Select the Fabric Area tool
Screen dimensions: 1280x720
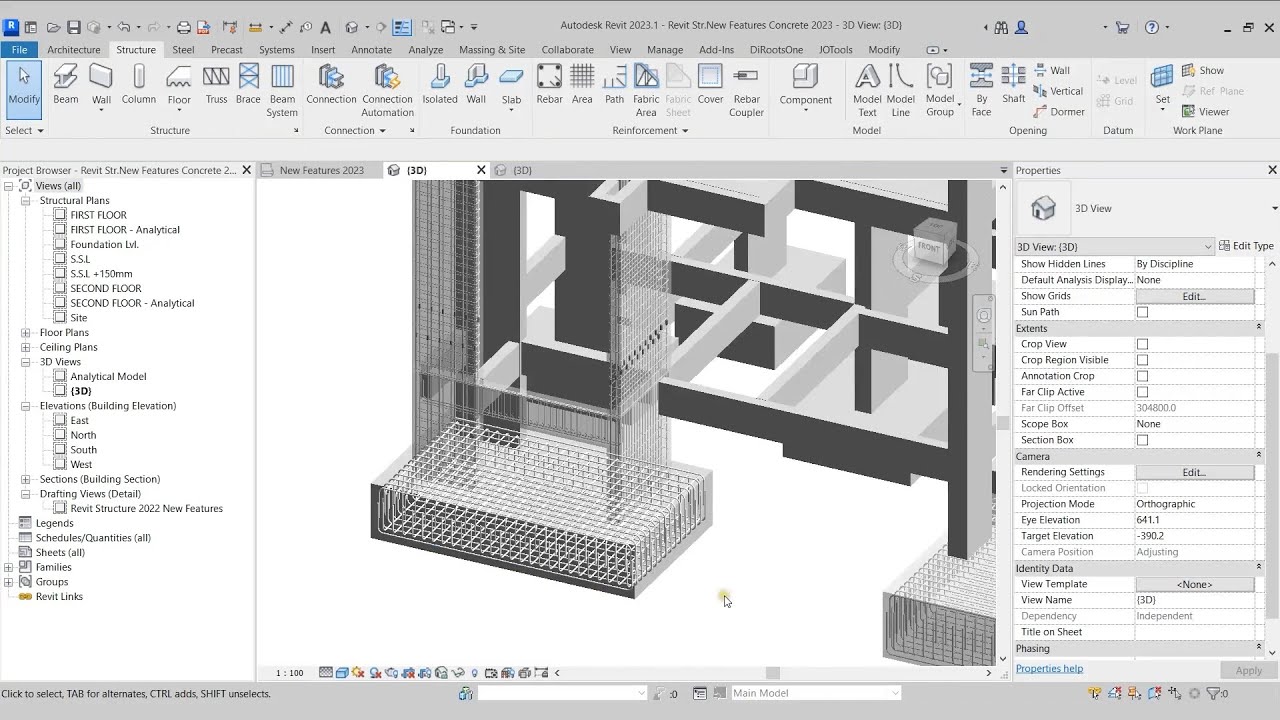pyautogui.click(x=646, y=90)
